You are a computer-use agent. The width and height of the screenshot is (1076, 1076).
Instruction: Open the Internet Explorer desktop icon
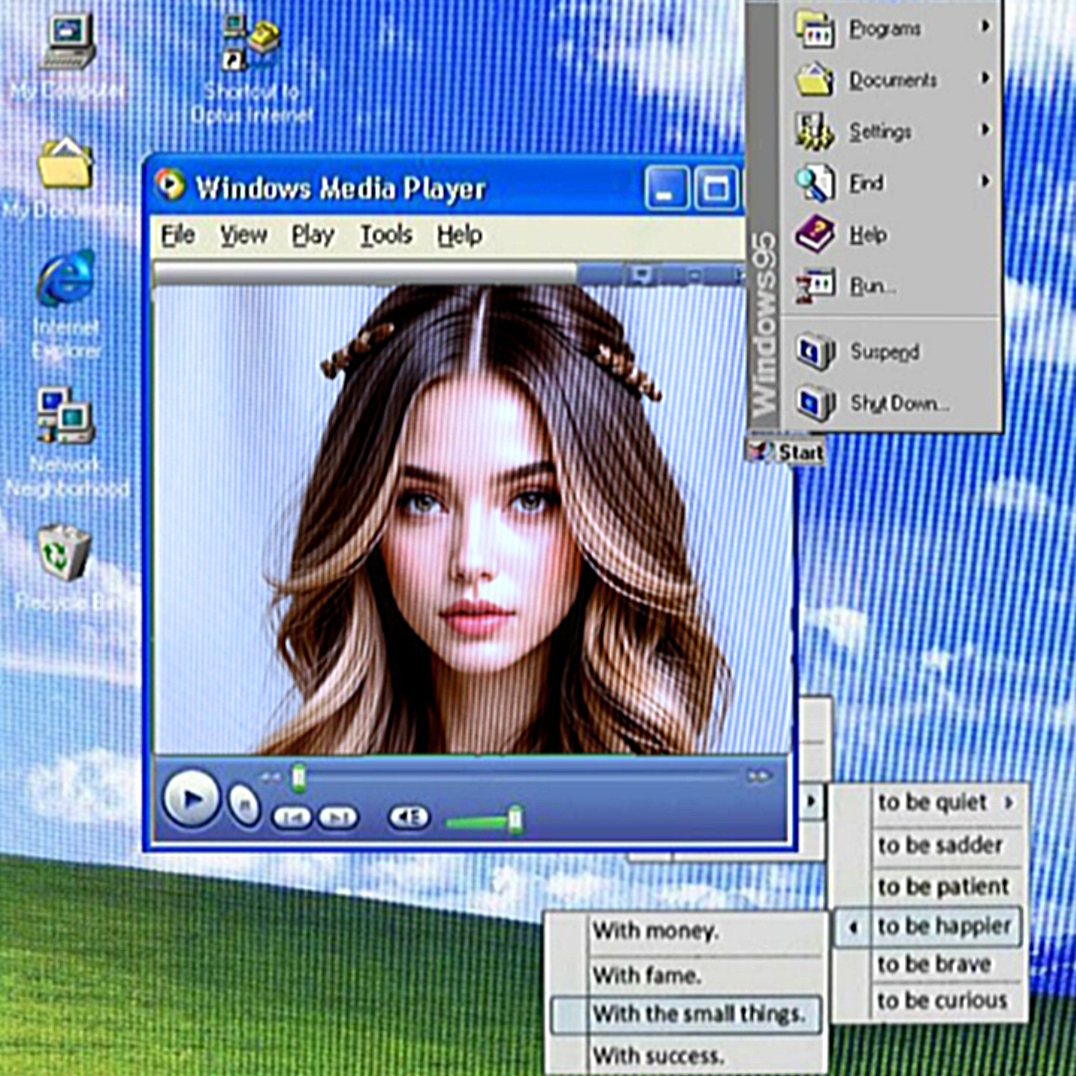[x=66, y=280]
